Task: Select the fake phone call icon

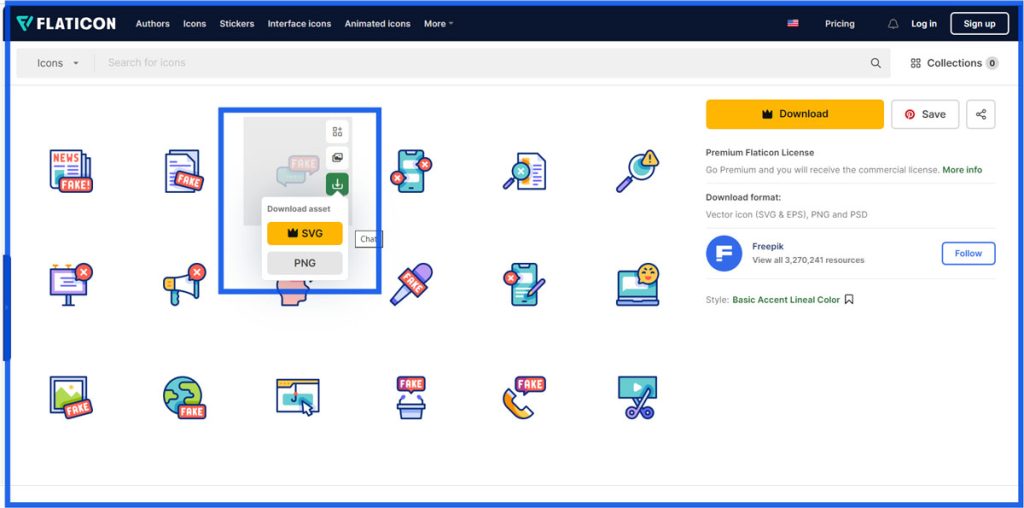Action: coord(523,397)
